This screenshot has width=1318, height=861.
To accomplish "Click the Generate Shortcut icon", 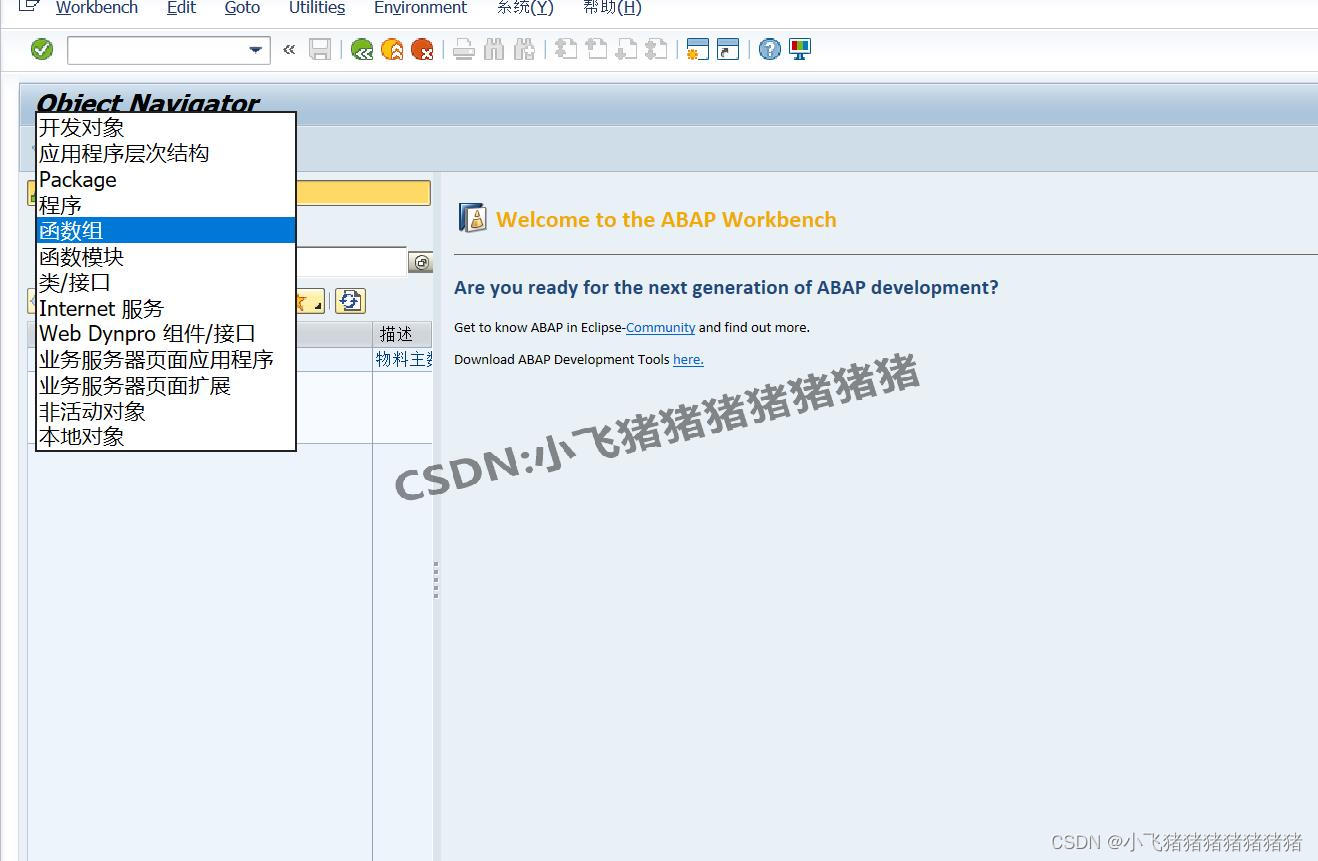I will click(728, 49).
